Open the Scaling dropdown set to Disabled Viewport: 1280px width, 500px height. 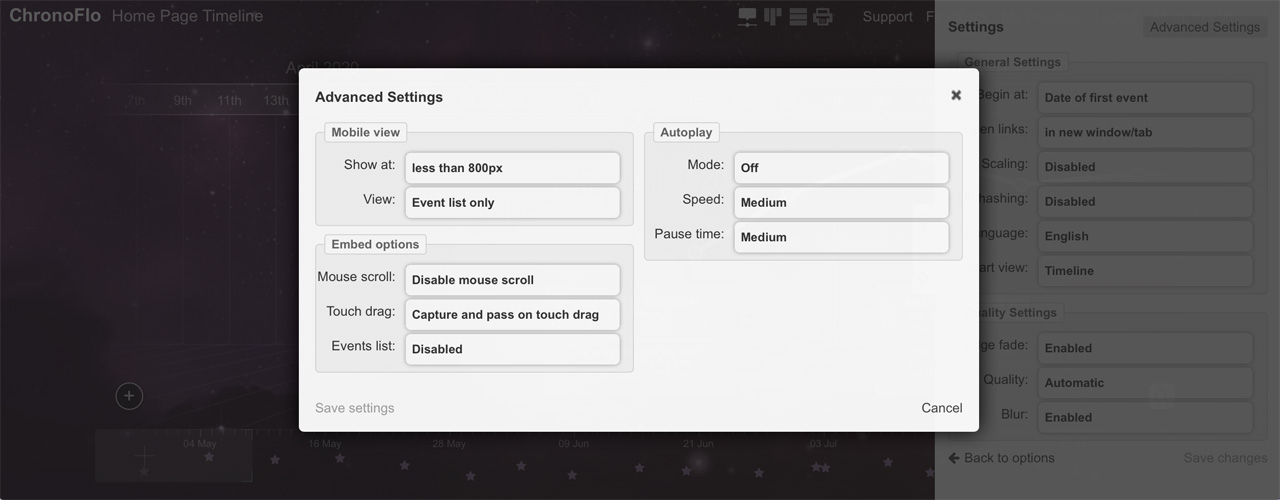coord(1145,167)
